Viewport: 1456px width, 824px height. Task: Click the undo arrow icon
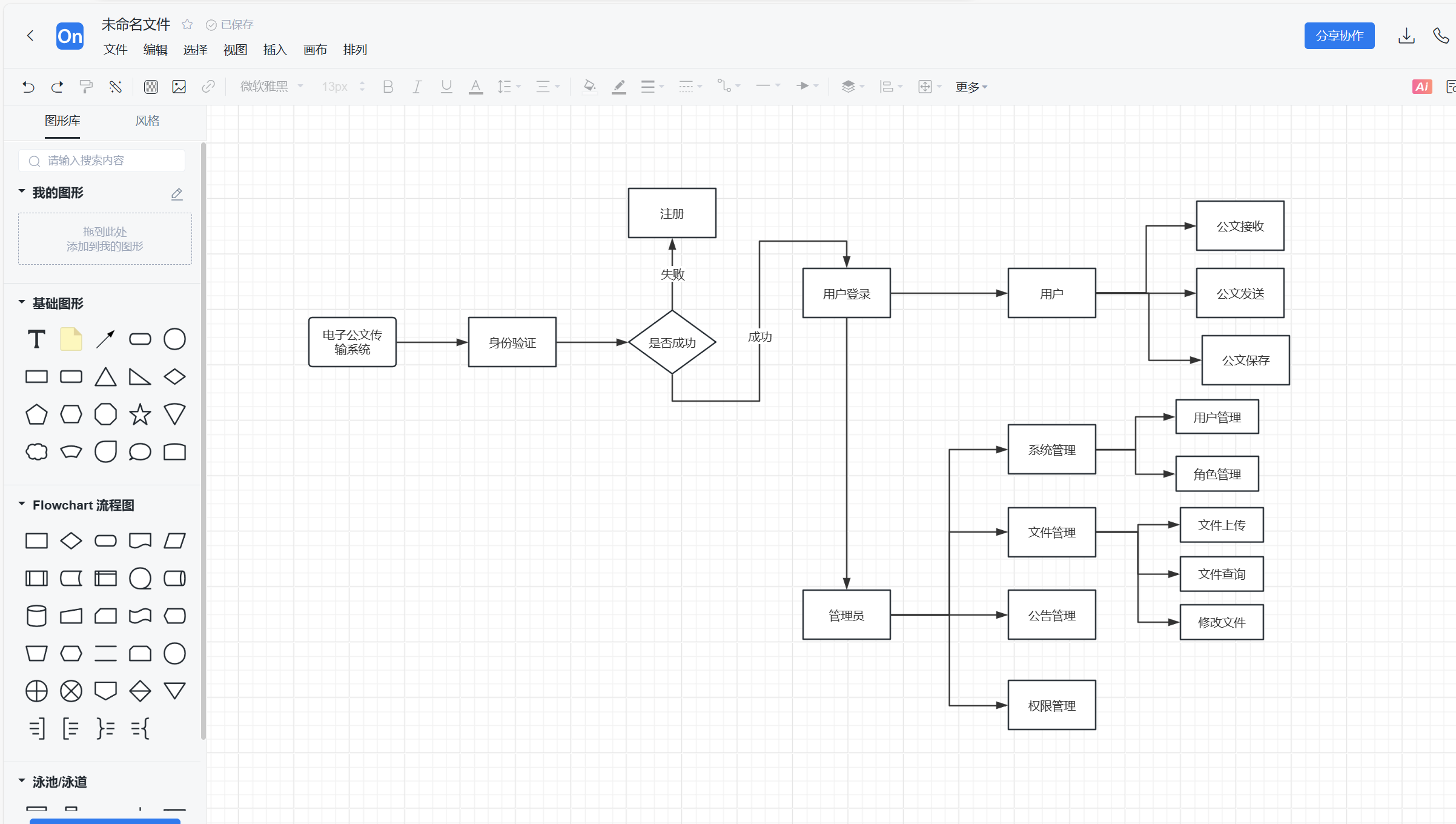pos(28,87)
